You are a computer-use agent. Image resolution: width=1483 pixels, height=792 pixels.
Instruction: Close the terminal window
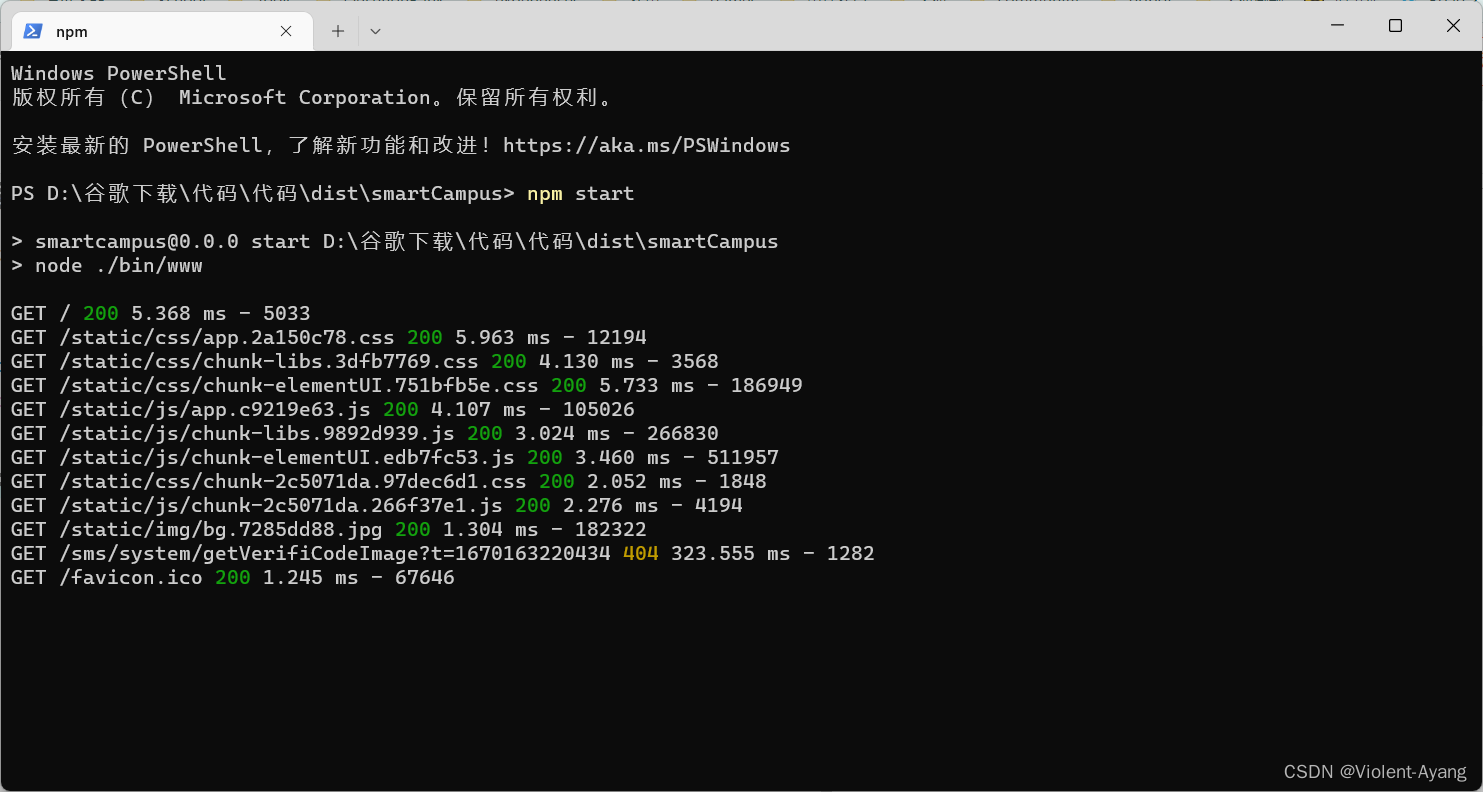click(x=1453, y=26)
